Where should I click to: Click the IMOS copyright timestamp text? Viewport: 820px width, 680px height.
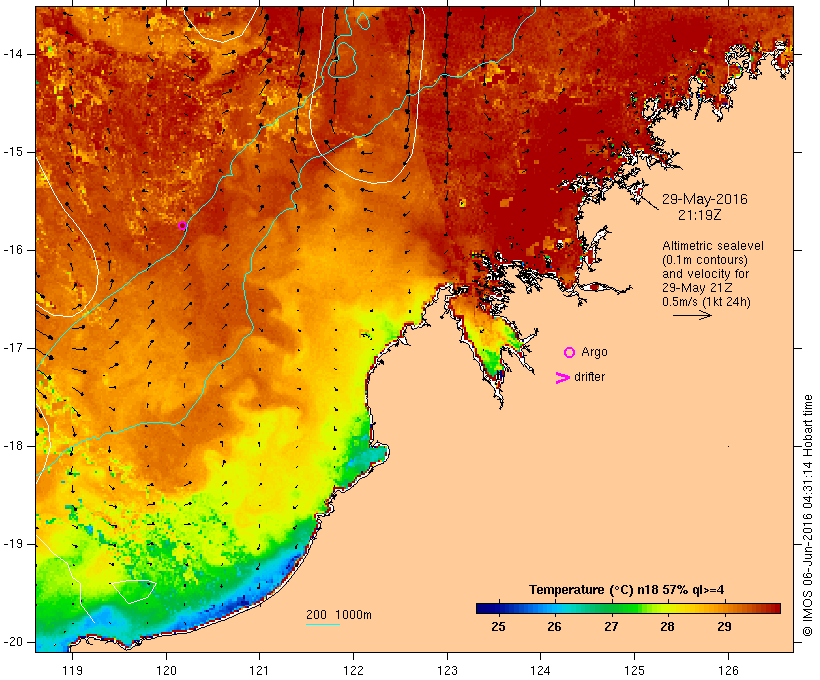[808, 515]
